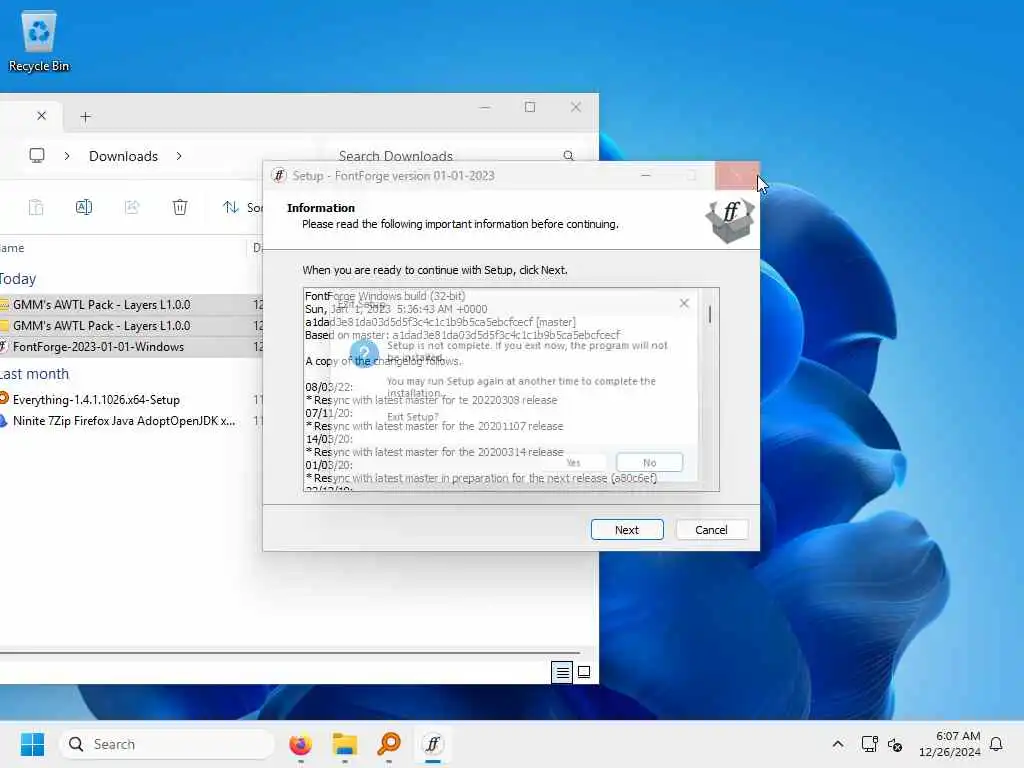Screen dimensions: 1024x768
Task: Click the Delete trash icon in File Explorer
Action: pyautogui.click(x=180, y=207)
